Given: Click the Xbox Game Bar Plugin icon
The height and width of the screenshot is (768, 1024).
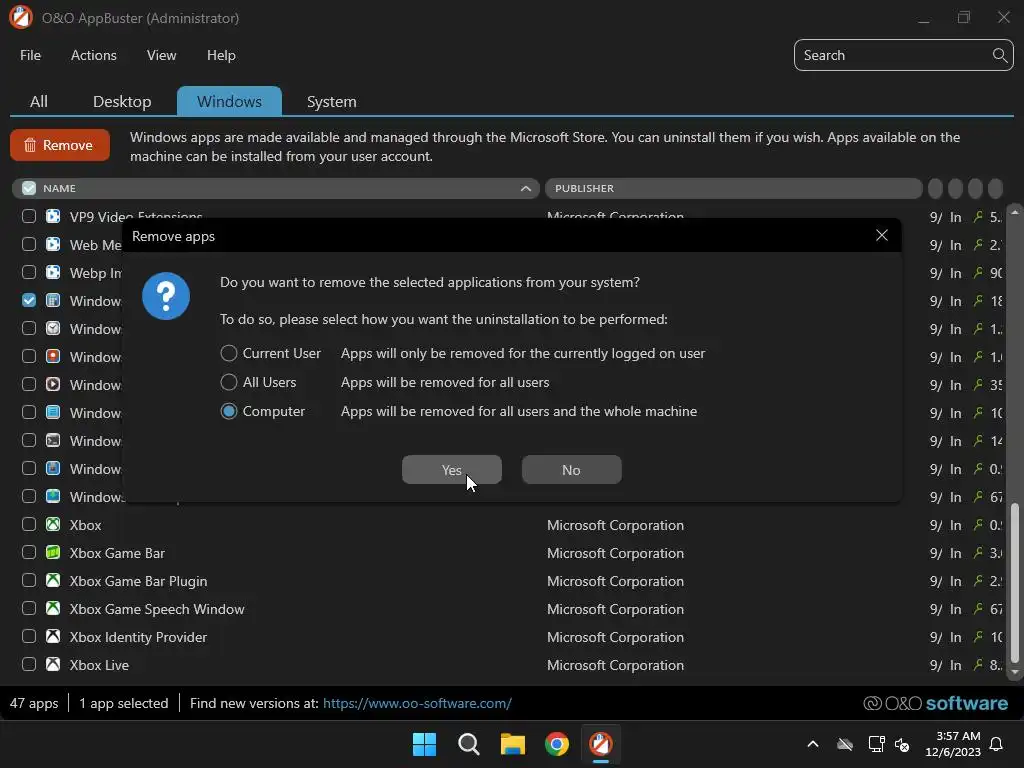Looking at the screenshot, I should tap(53, 581).
